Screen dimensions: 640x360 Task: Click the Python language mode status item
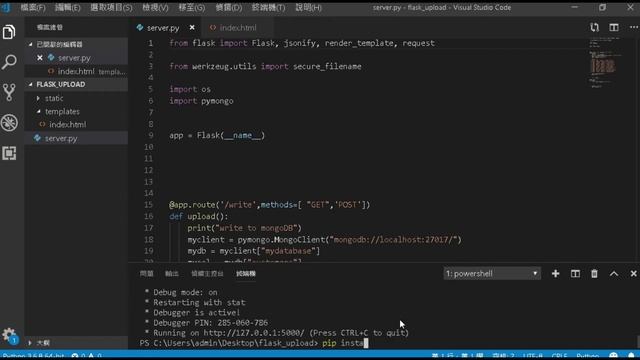587,356
